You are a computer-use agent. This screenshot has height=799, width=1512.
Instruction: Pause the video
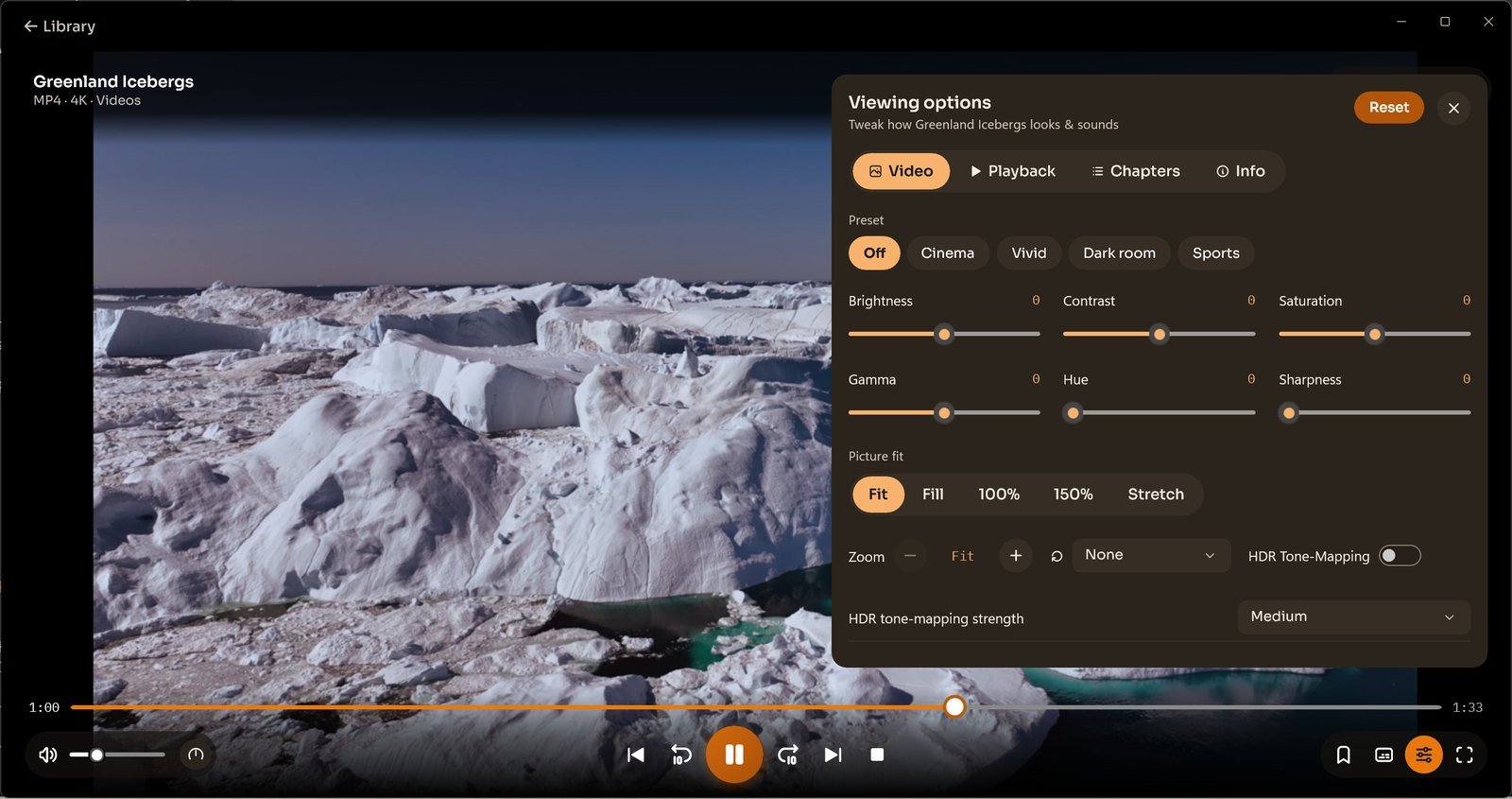(734, 755)
